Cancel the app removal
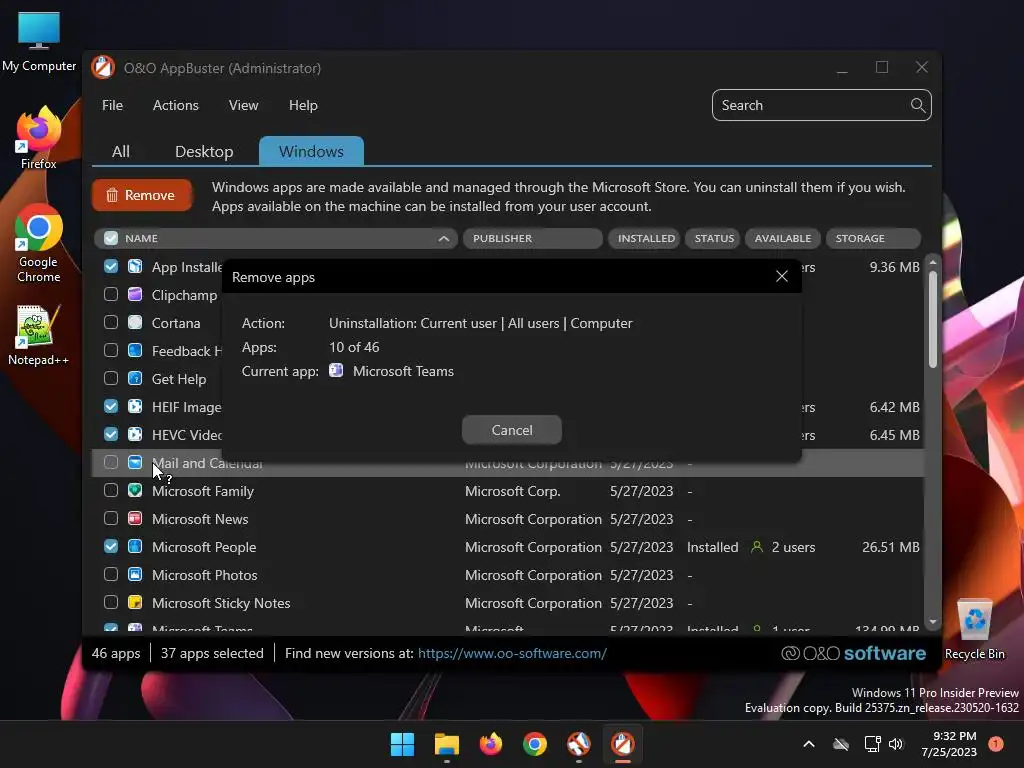 pyautogui.click(x=511, y=430)
